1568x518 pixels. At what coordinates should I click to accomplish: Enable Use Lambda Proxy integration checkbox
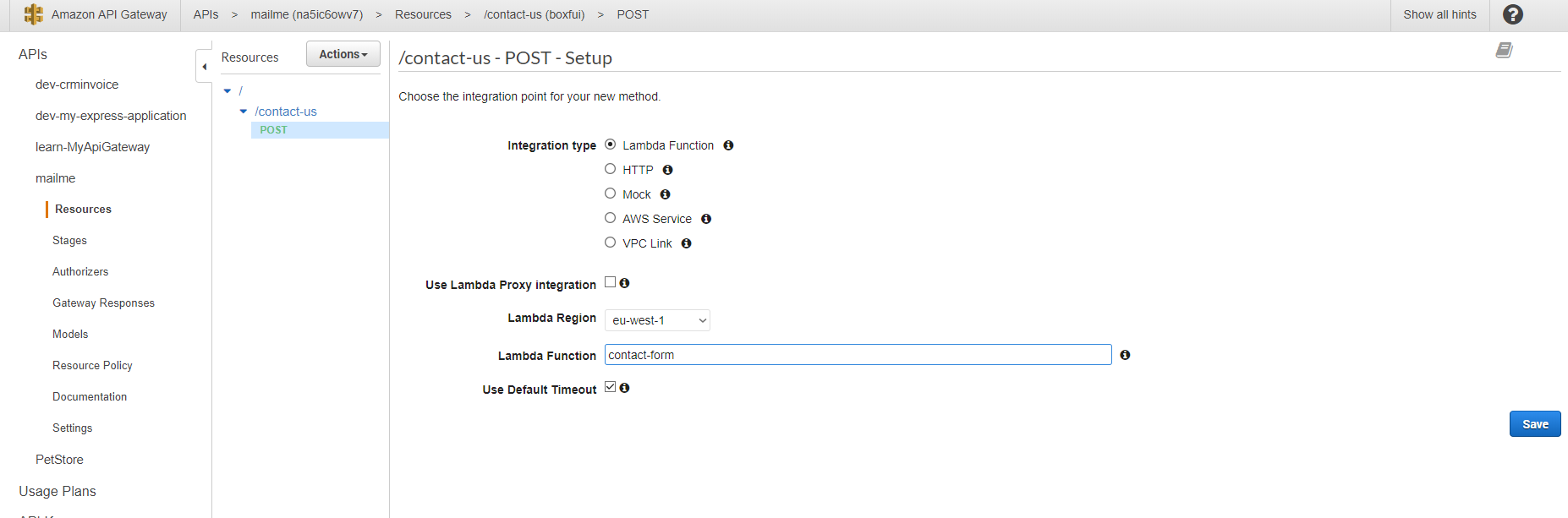click(610, 282)
